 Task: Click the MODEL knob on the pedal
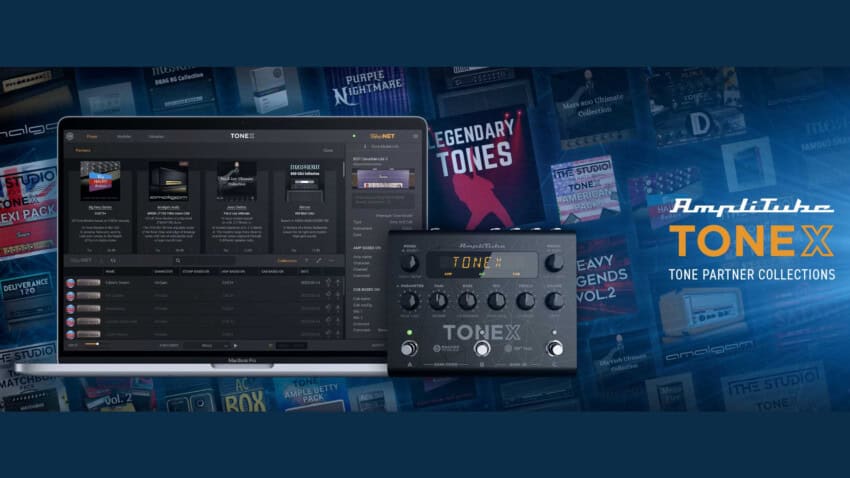409,263
